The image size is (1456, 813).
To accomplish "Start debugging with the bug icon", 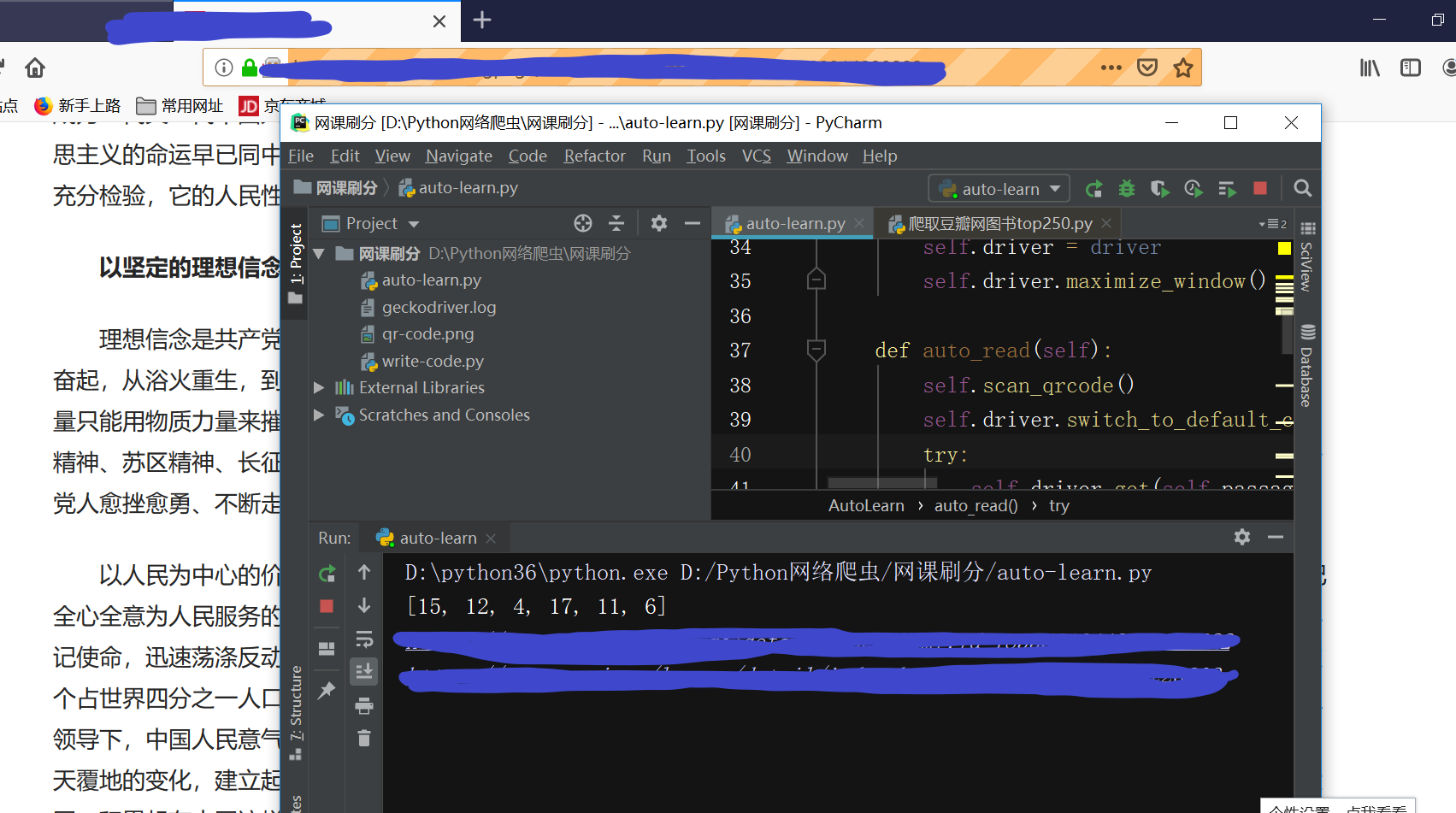I will (1127, 189).
